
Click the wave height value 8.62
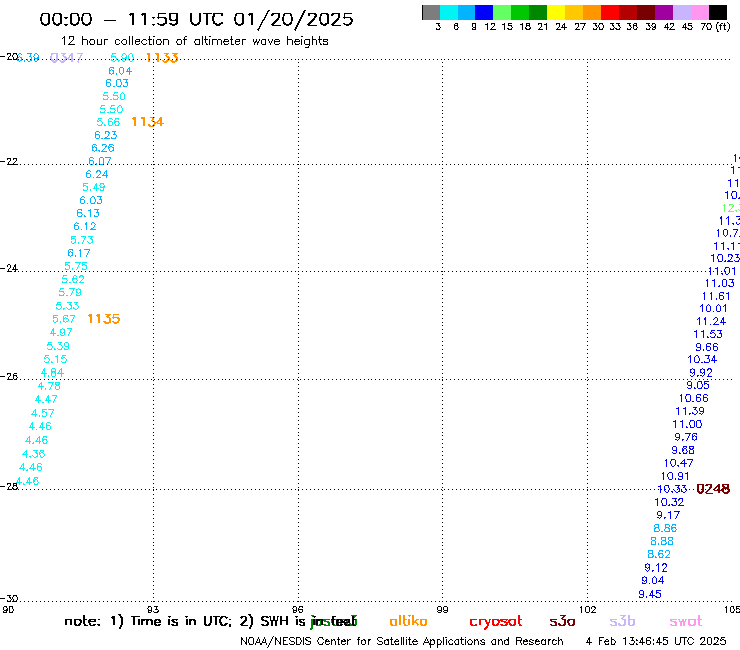pyautogui.click(x=659, y=554)
